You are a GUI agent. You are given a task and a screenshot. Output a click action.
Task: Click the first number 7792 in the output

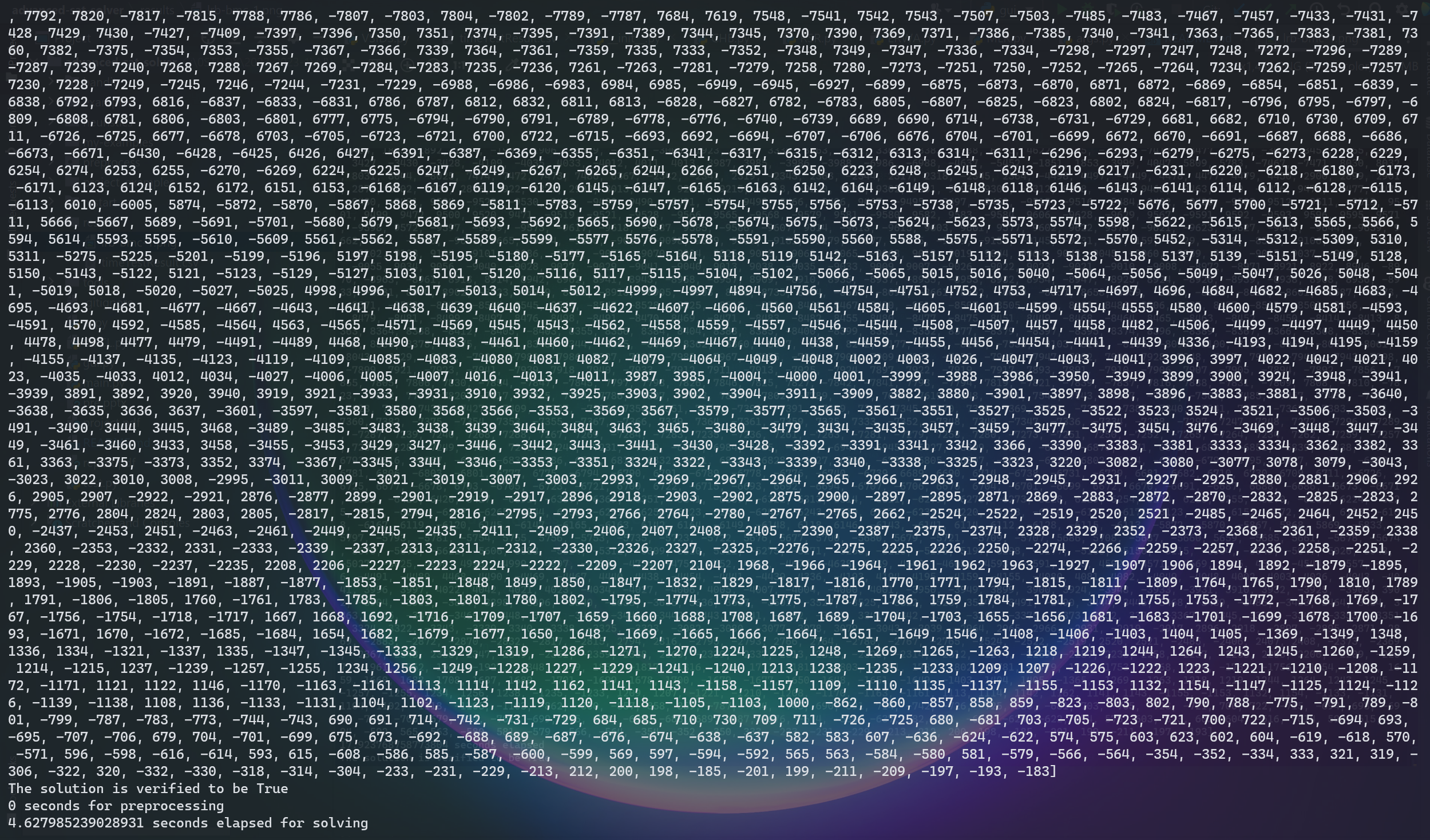click(39, 16)
